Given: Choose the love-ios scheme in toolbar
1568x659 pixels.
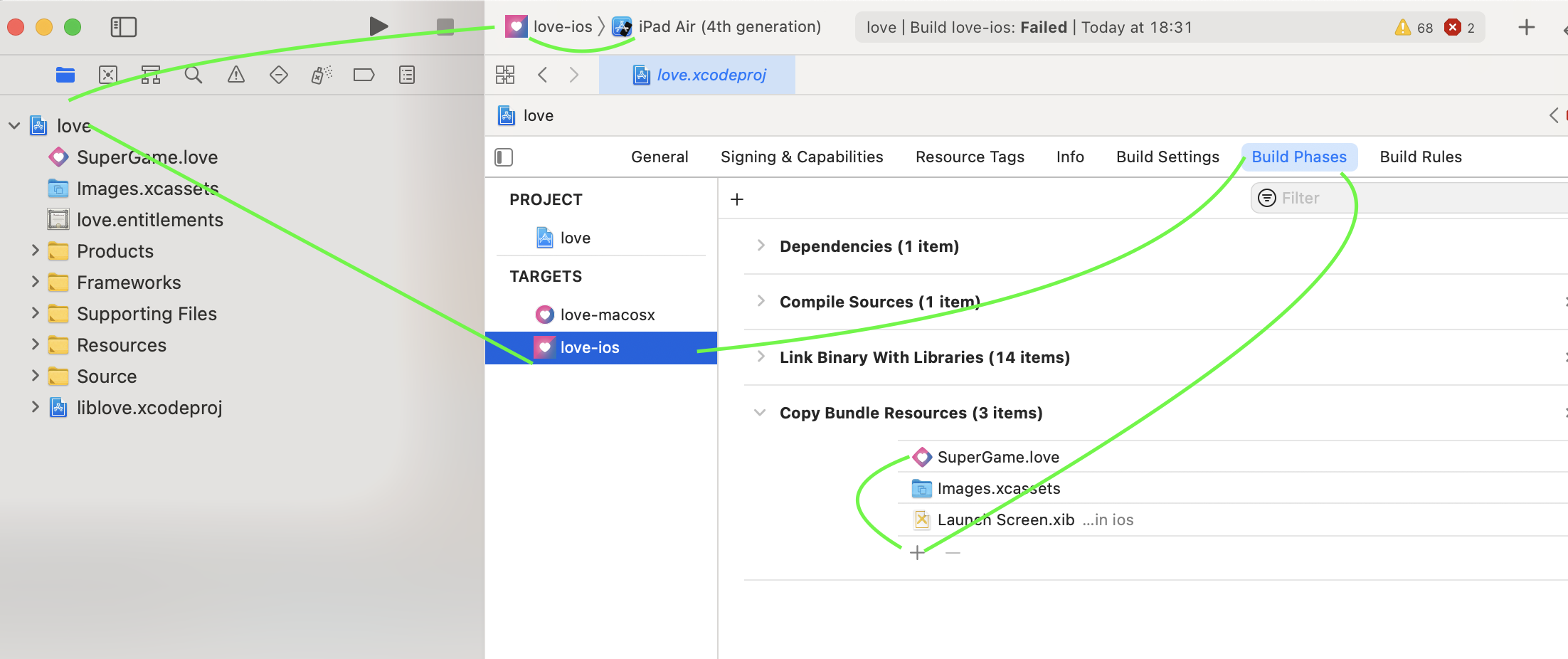Looking at the screenshot, I should point(549,27).
